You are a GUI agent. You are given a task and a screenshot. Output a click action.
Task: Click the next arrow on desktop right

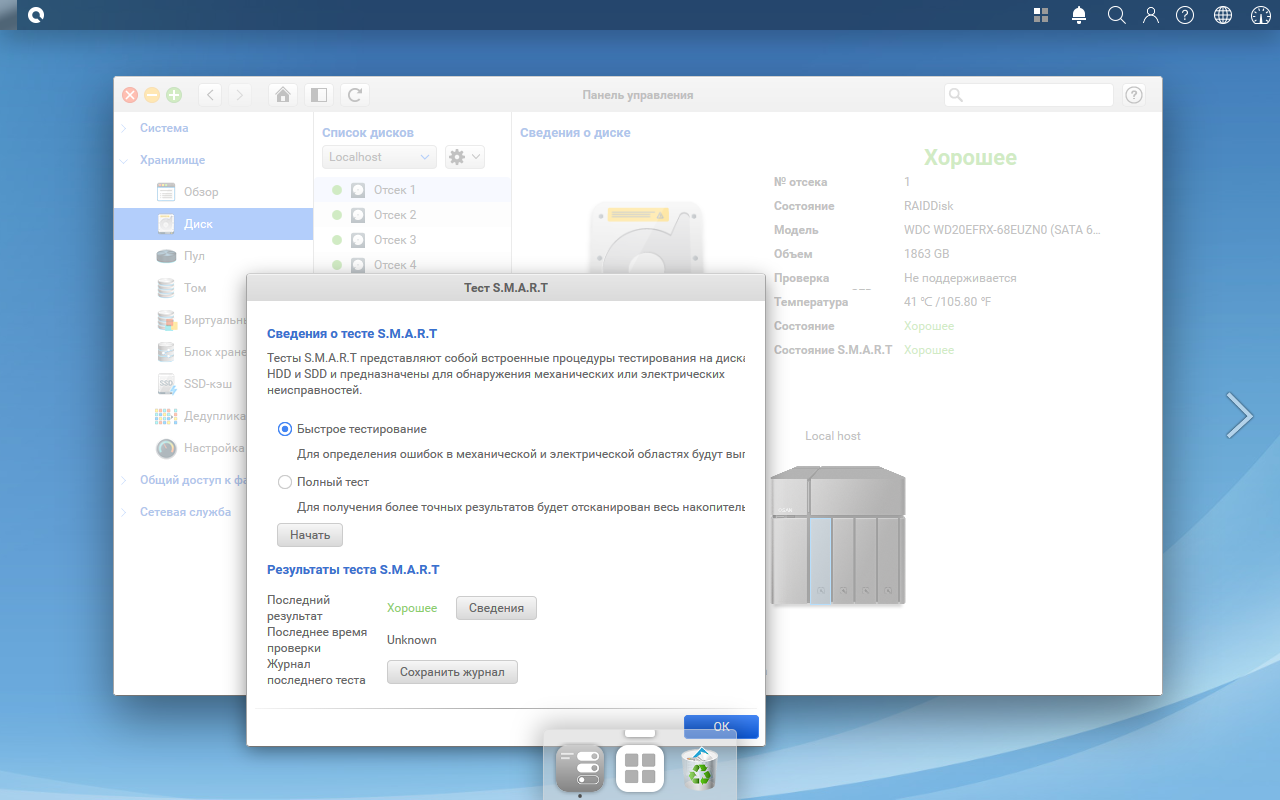click(x=1239, y=415)
